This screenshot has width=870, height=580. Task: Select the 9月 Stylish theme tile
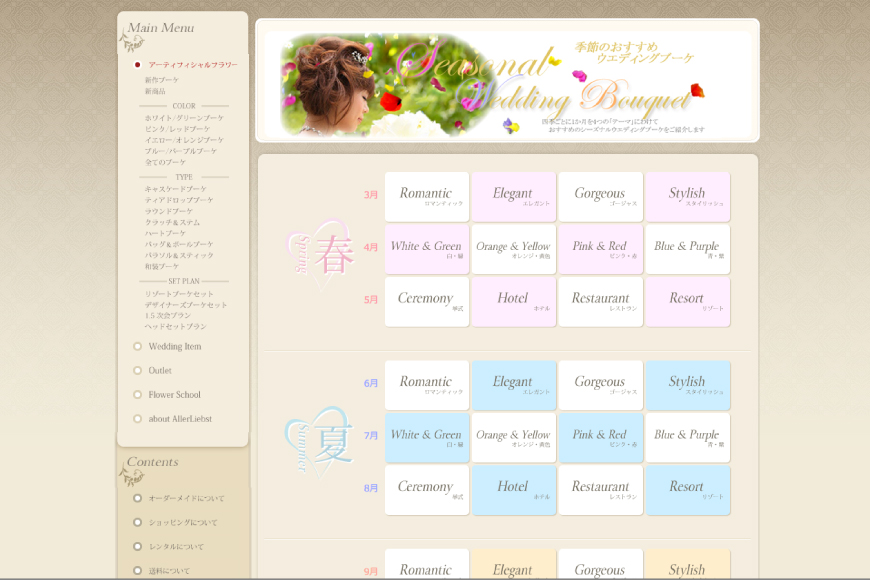click(x=688, y=564)
